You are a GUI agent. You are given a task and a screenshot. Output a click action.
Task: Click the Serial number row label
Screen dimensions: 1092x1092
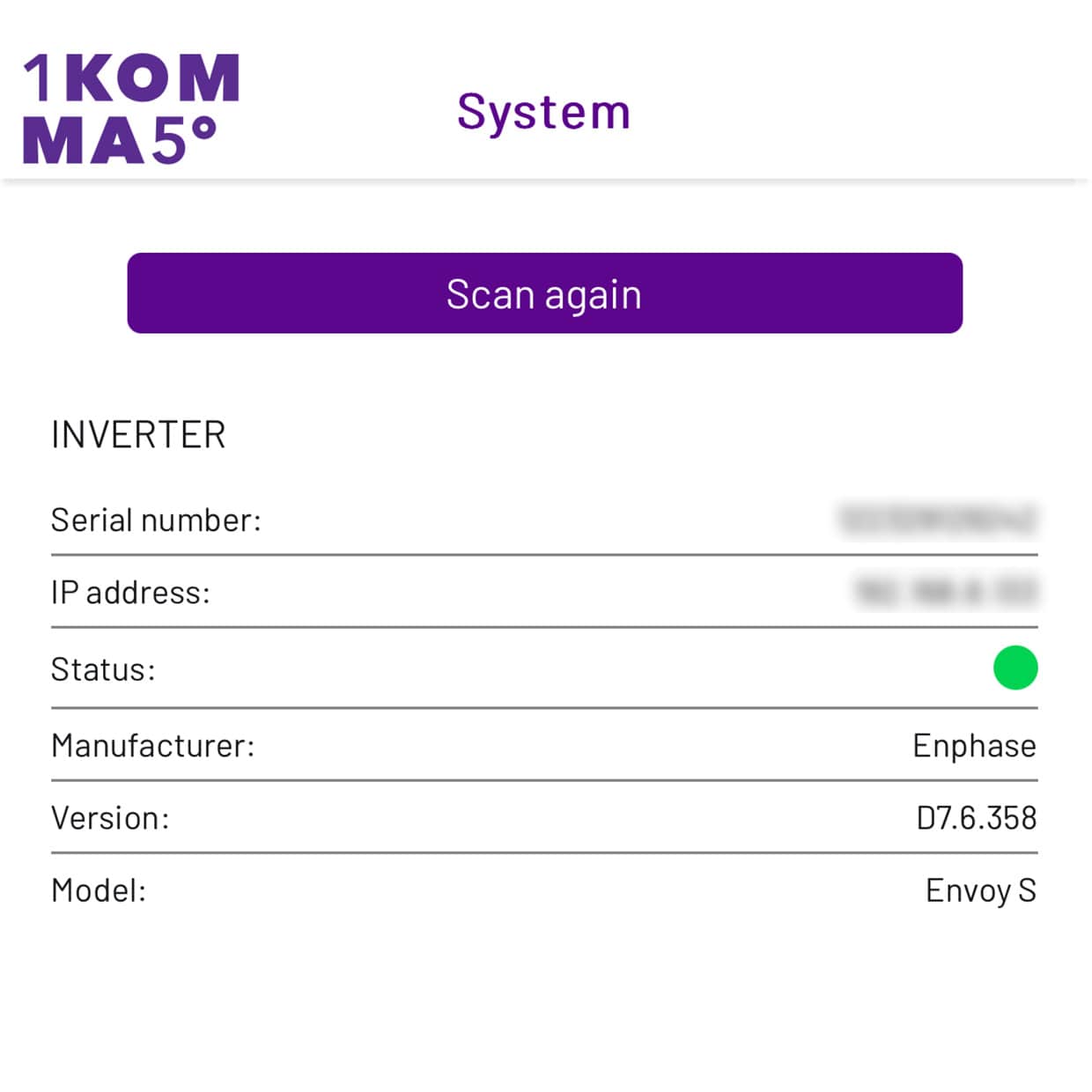(155, 520)
